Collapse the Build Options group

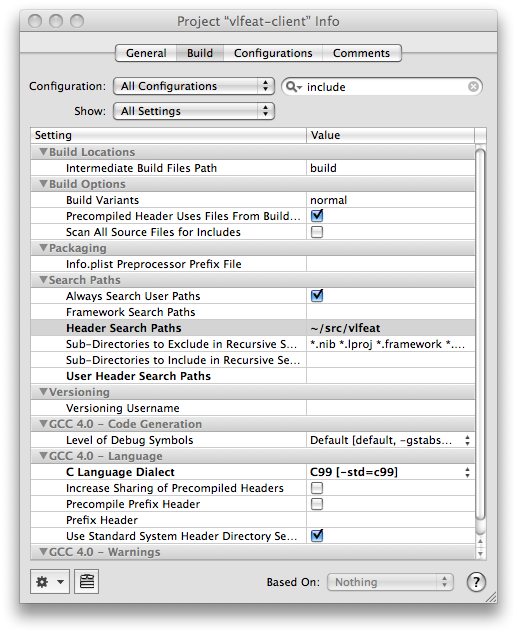coord(43,184)
